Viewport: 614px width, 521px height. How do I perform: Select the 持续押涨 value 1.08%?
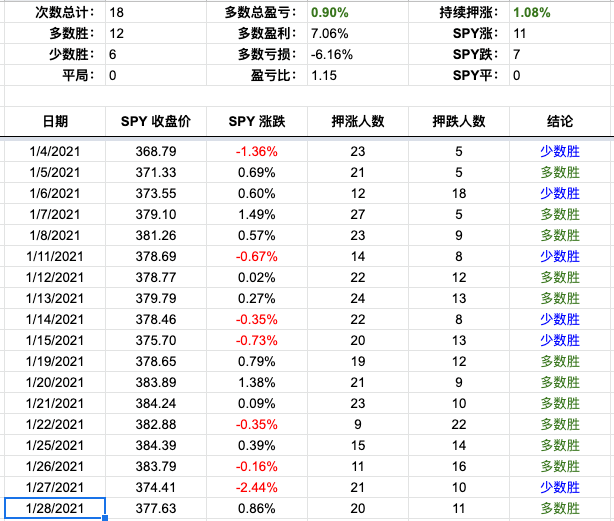560,12
